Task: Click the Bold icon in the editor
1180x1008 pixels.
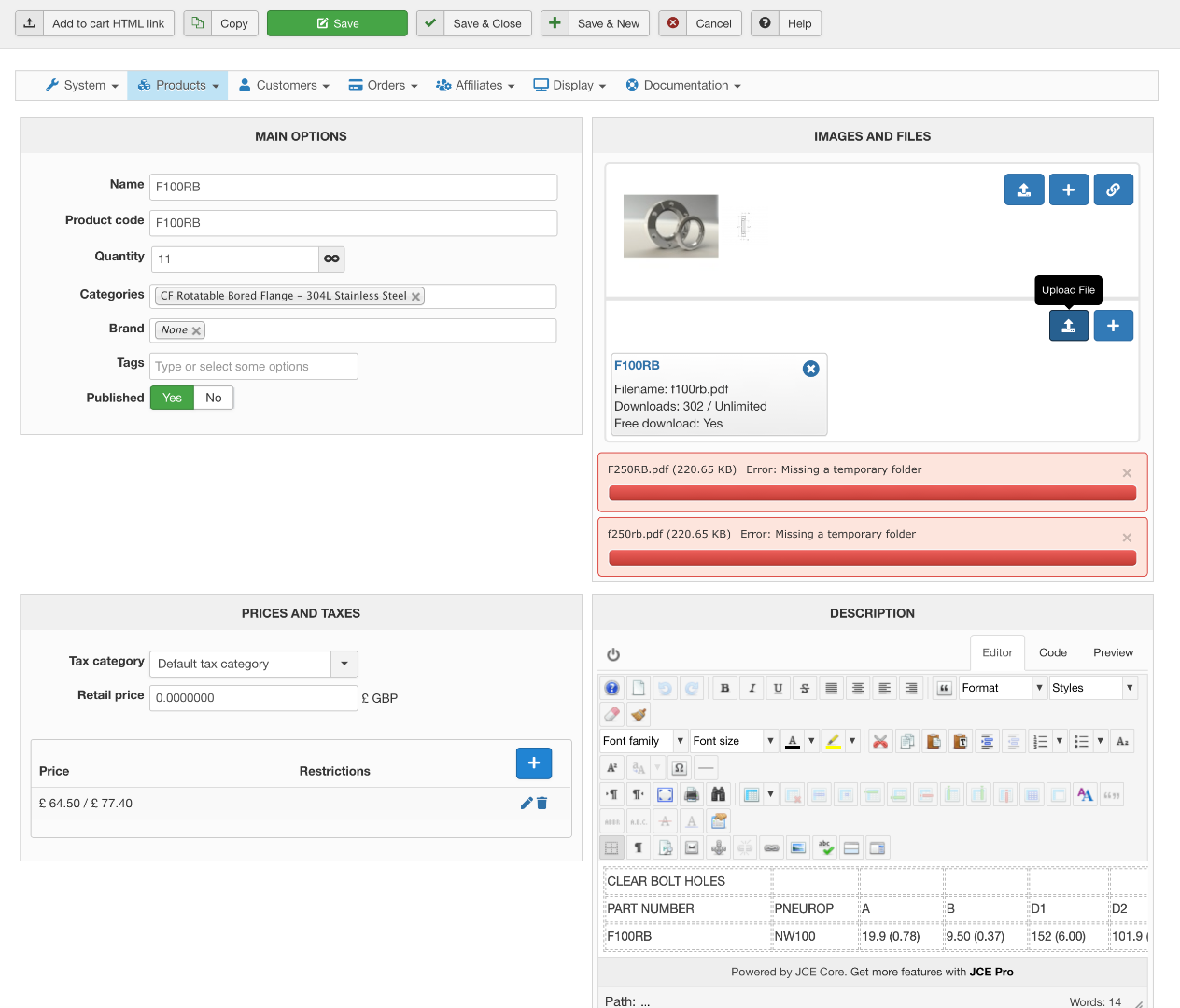Action: tap(724, 689)
